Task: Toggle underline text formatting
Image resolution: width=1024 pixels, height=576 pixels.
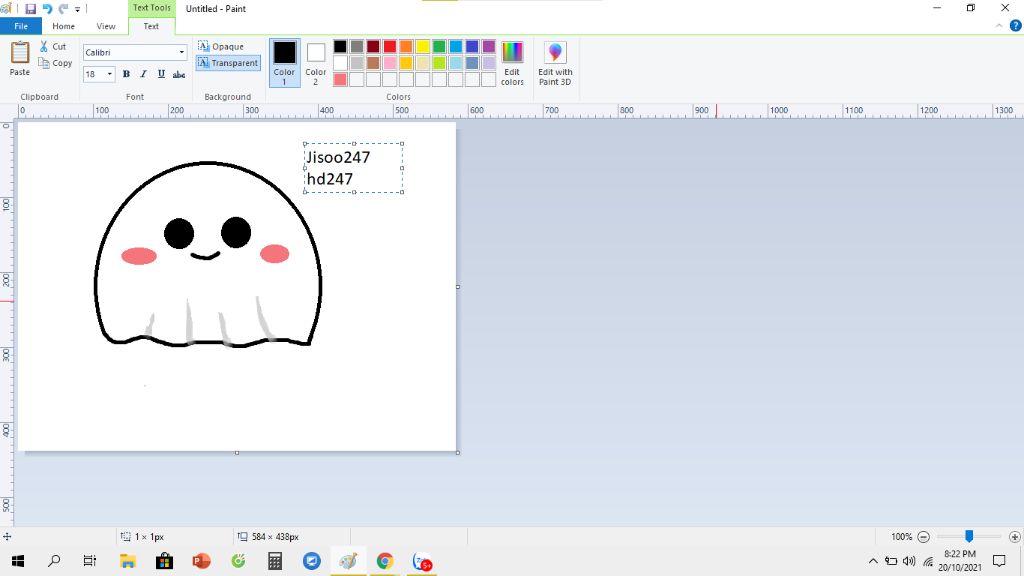Action: click(x=161, y=74)
